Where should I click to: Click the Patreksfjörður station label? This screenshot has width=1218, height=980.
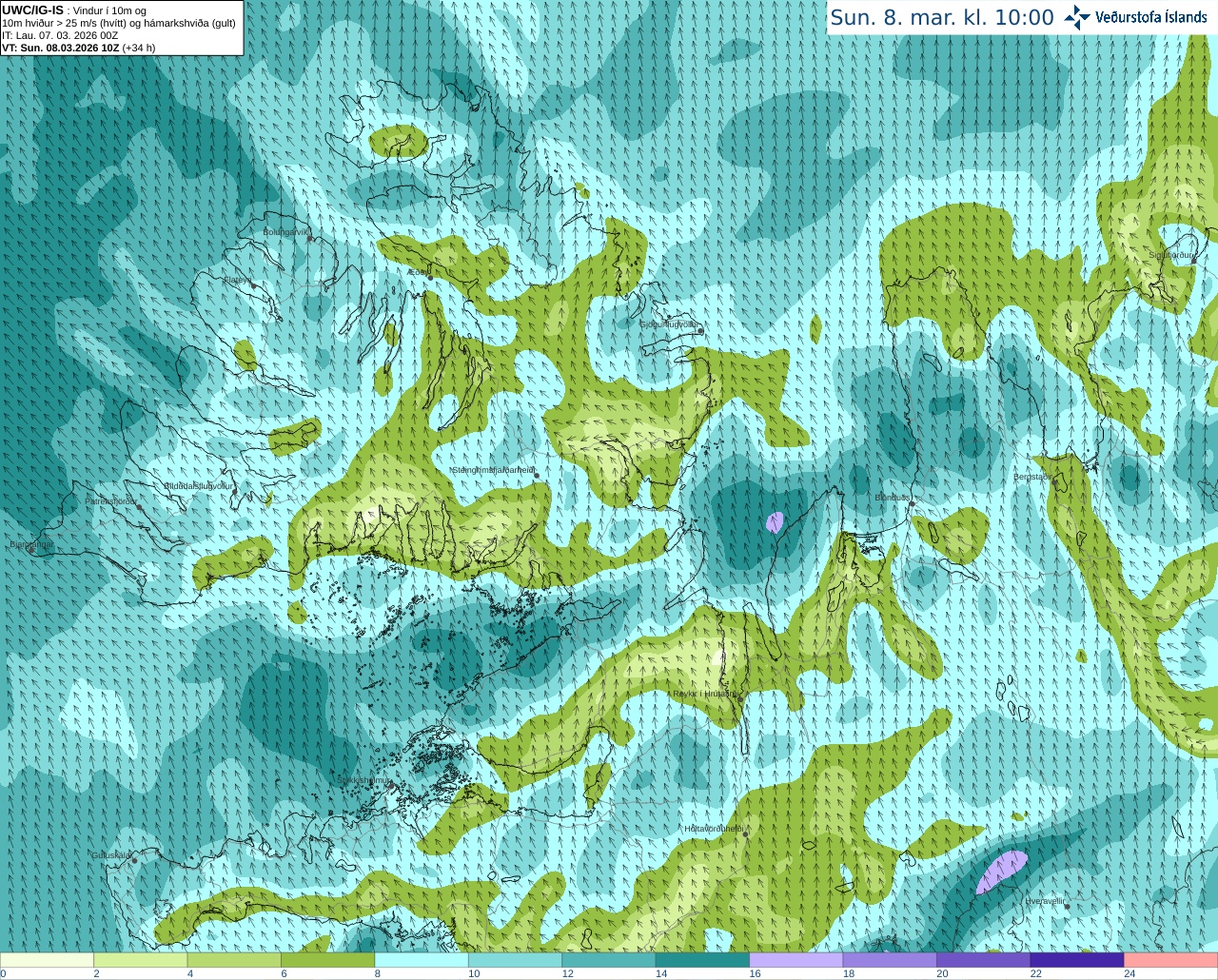tap(110, 500)
